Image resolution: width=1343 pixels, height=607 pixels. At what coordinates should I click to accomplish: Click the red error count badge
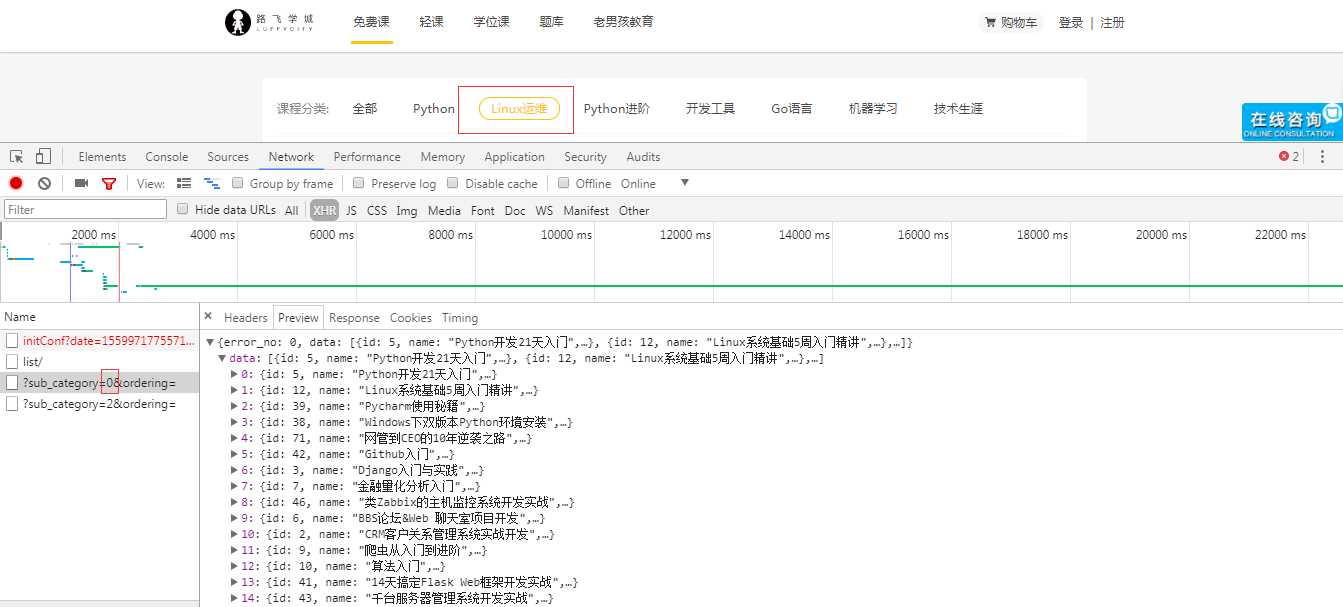pos(1289,157)
